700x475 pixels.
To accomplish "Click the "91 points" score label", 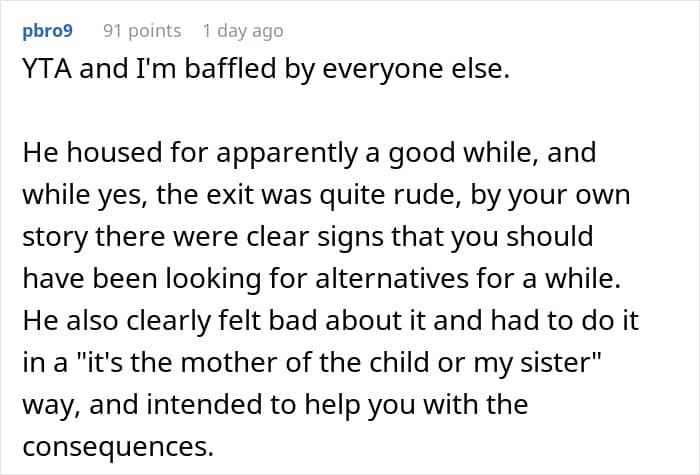I will pos(142,31).
